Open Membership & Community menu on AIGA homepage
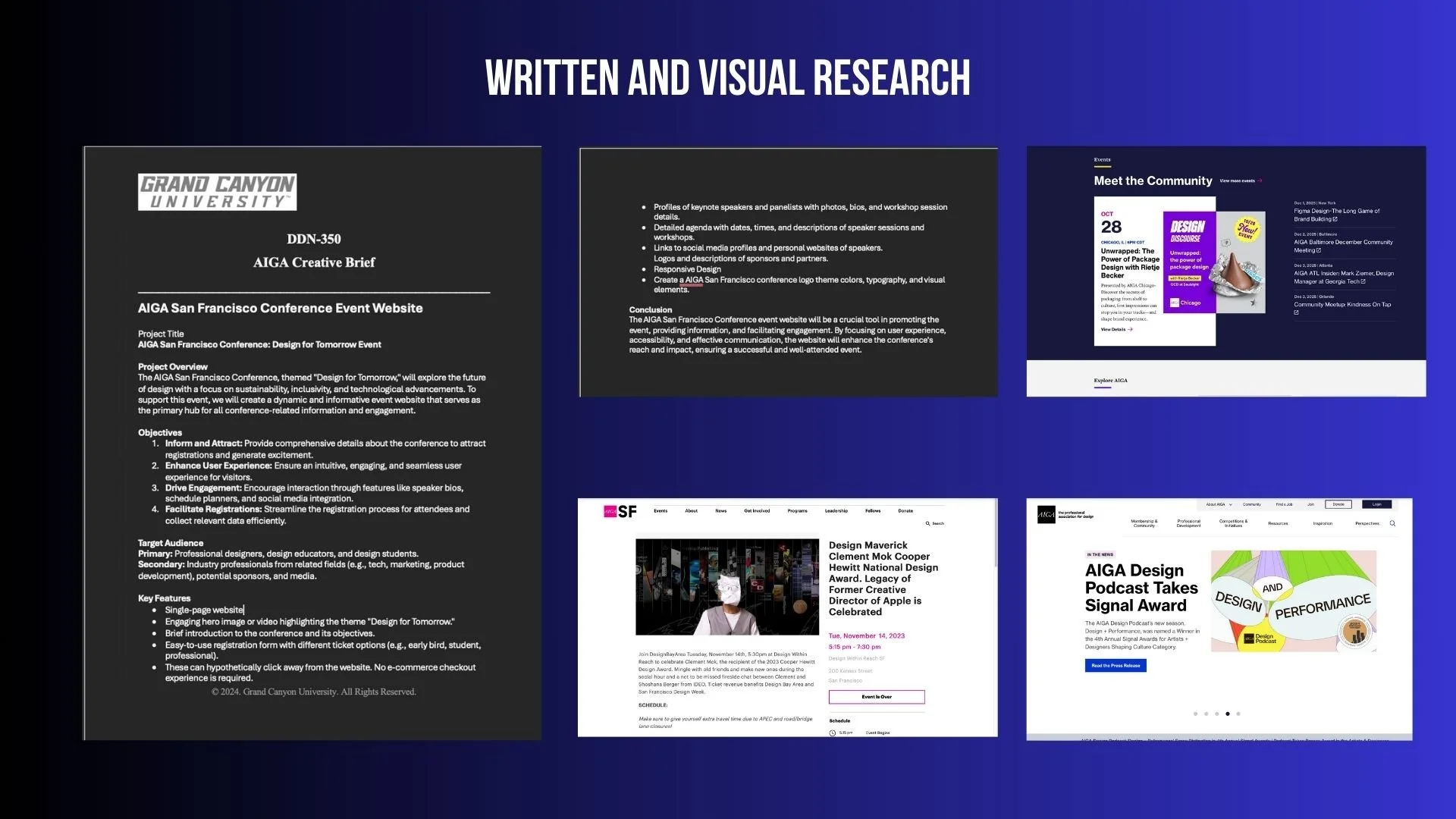 1144,523
